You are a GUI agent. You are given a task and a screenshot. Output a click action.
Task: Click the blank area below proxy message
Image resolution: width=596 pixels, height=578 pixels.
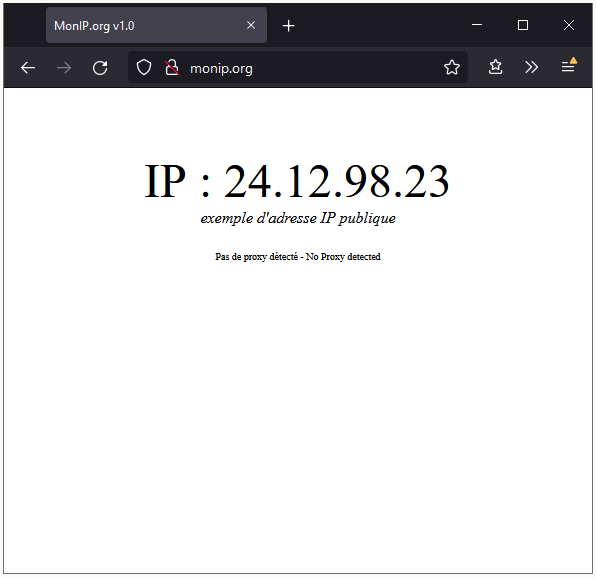[298, 418]
